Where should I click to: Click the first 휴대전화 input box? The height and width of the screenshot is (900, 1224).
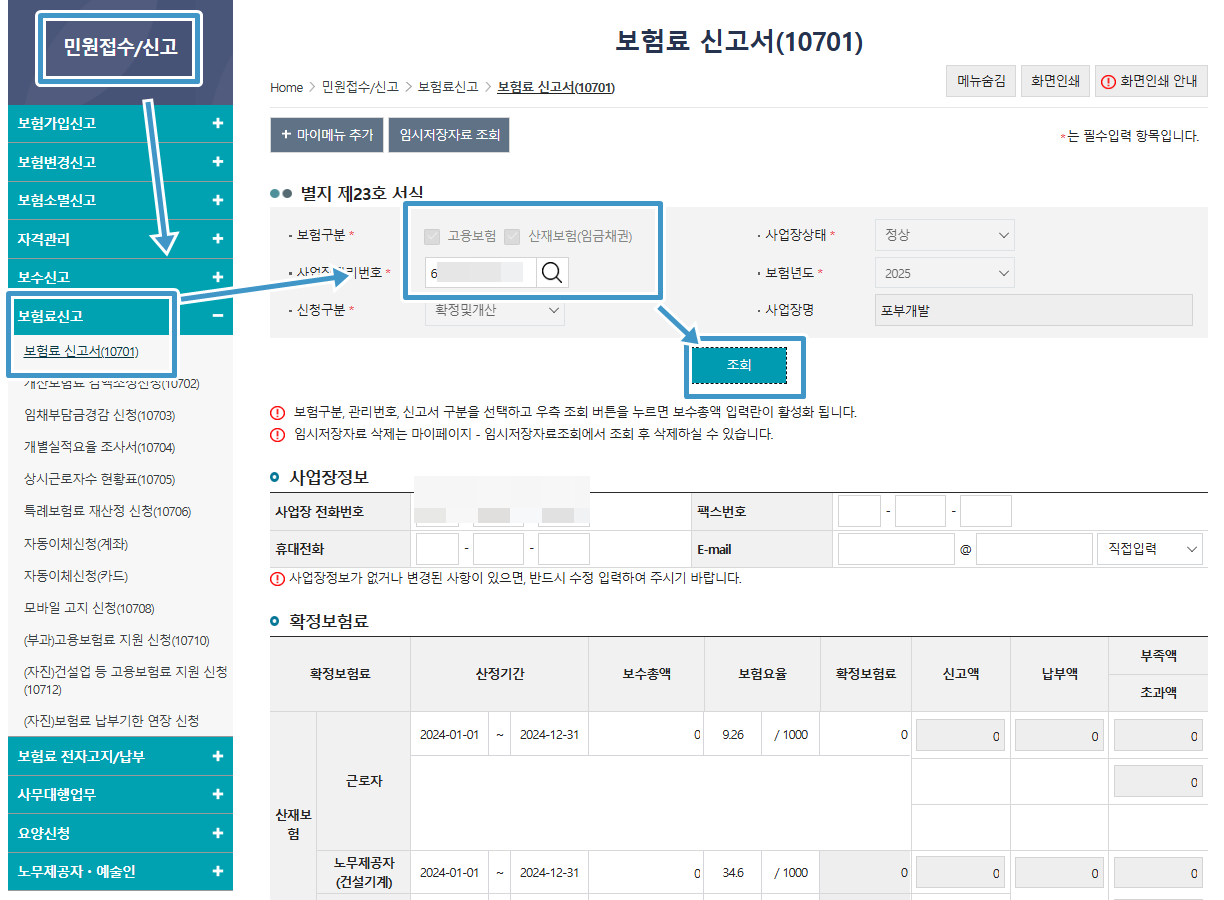pyautogui.click(x=437, y=549)
